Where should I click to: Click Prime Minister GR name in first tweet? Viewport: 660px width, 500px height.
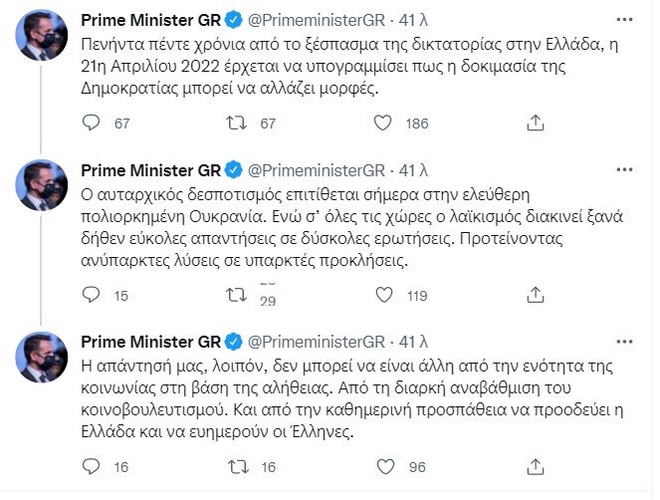click(148, 18)
